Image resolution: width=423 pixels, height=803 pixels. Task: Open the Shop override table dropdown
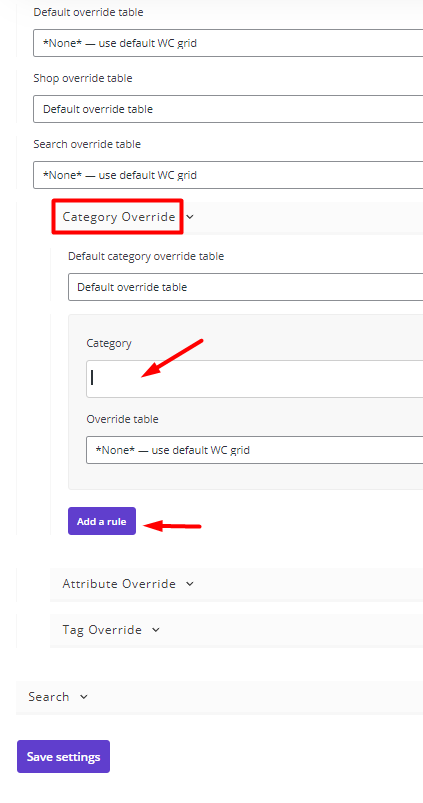[x=228, y=109]
